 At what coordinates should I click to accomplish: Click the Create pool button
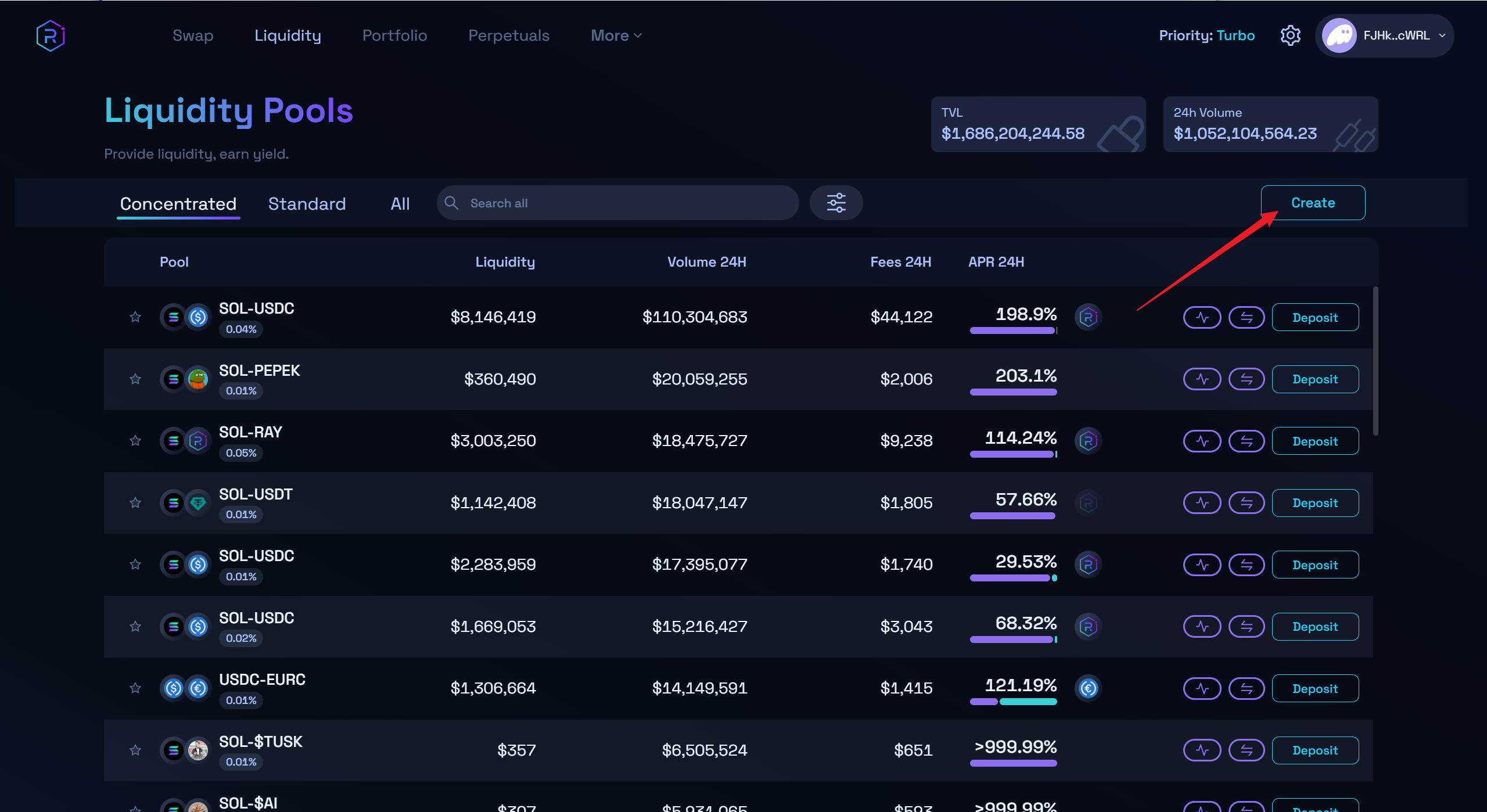tap(1313, 203)
